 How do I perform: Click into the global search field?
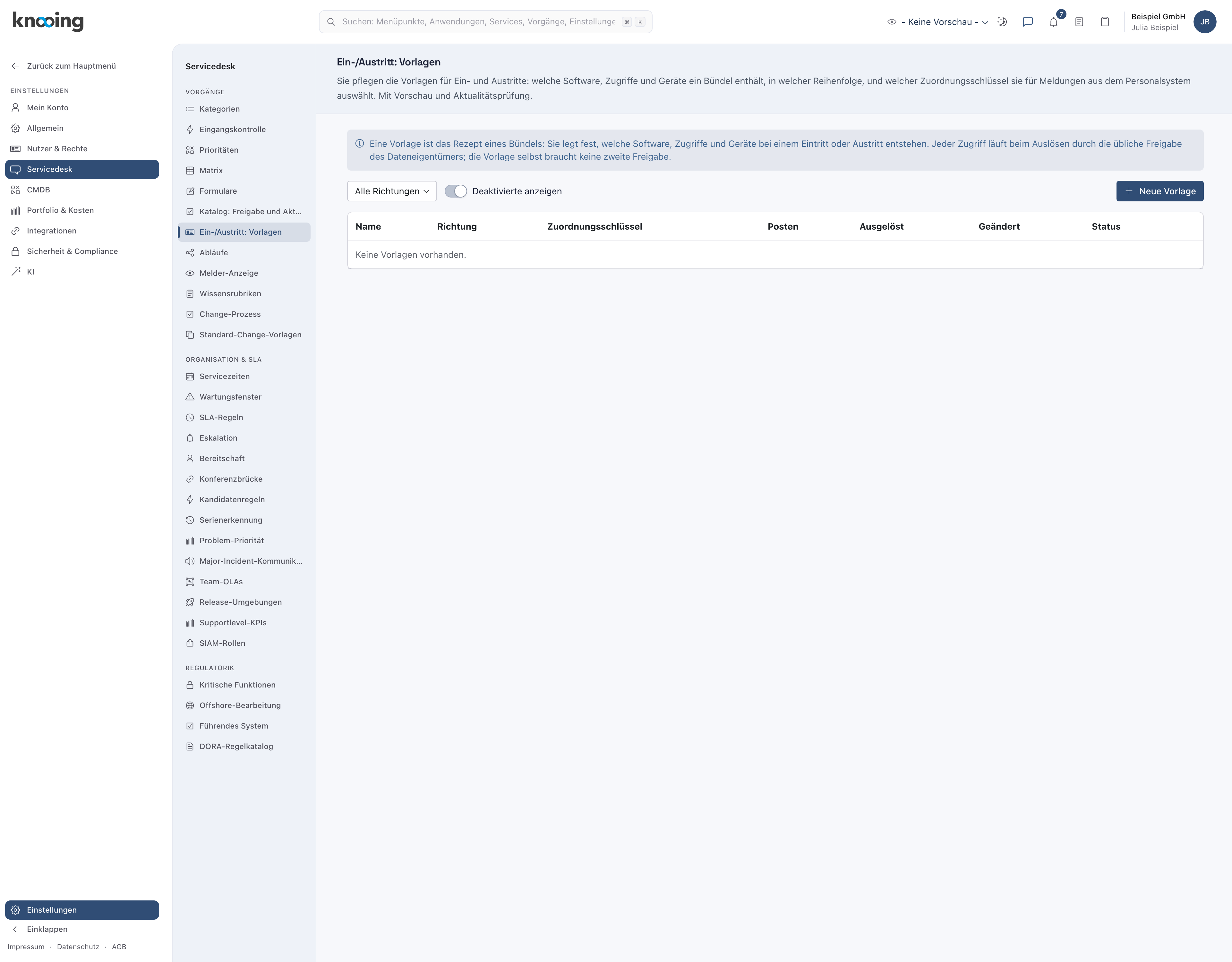click(x=485, y=22)
